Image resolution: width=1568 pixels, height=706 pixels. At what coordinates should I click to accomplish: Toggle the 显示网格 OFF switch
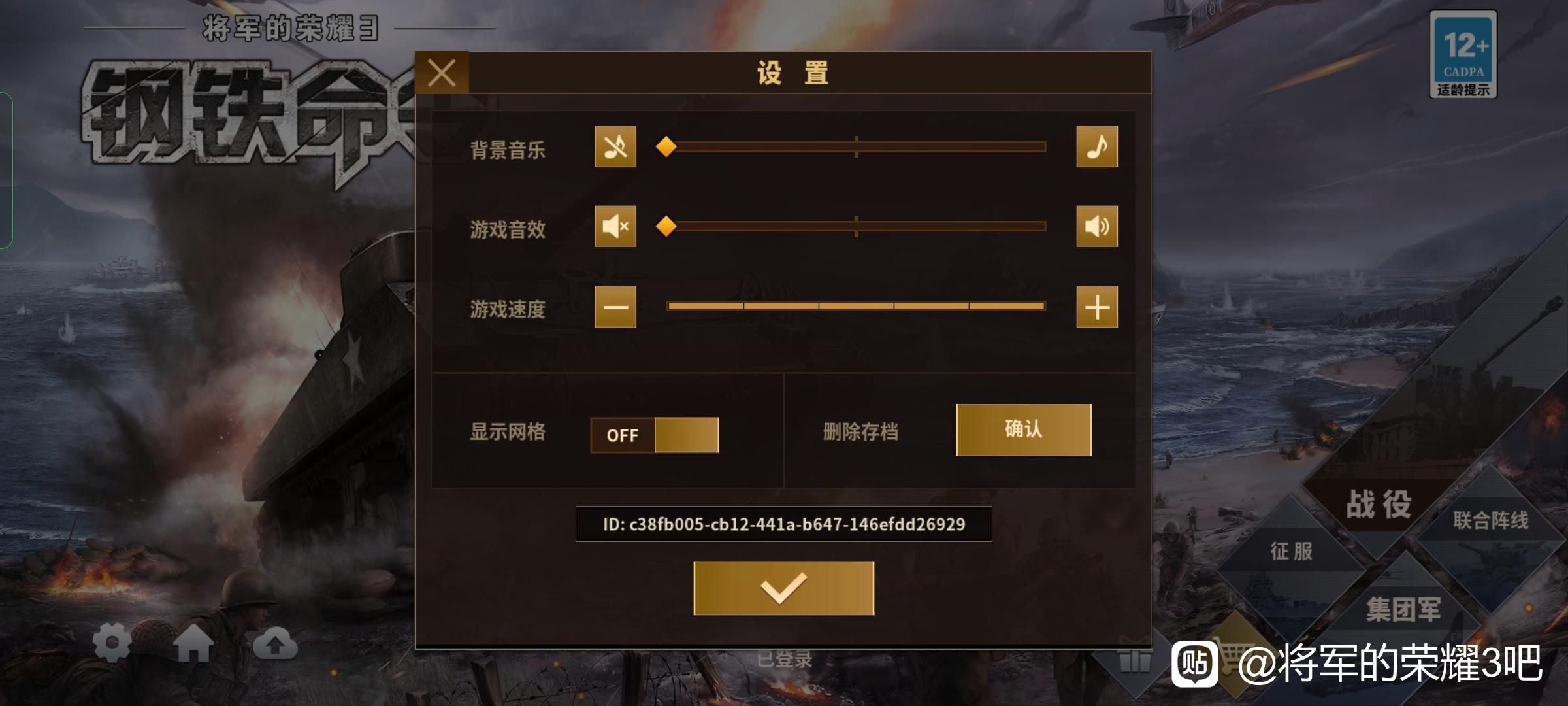[654, 435]
